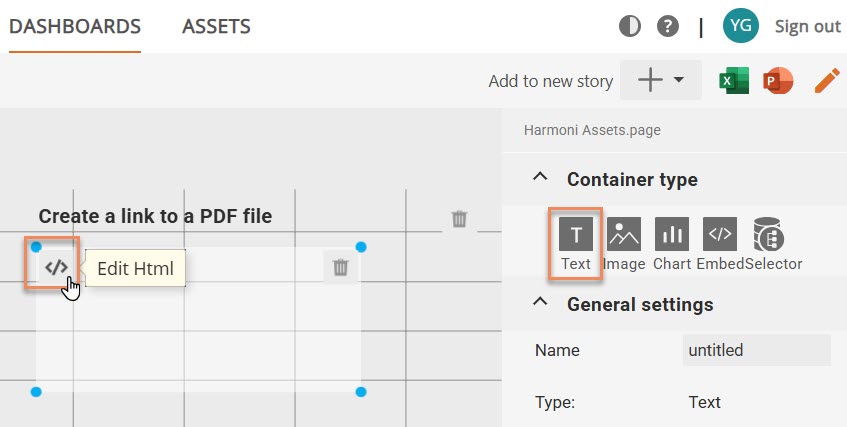
Task: Collapse the General settings section
Action: point(540,302)
